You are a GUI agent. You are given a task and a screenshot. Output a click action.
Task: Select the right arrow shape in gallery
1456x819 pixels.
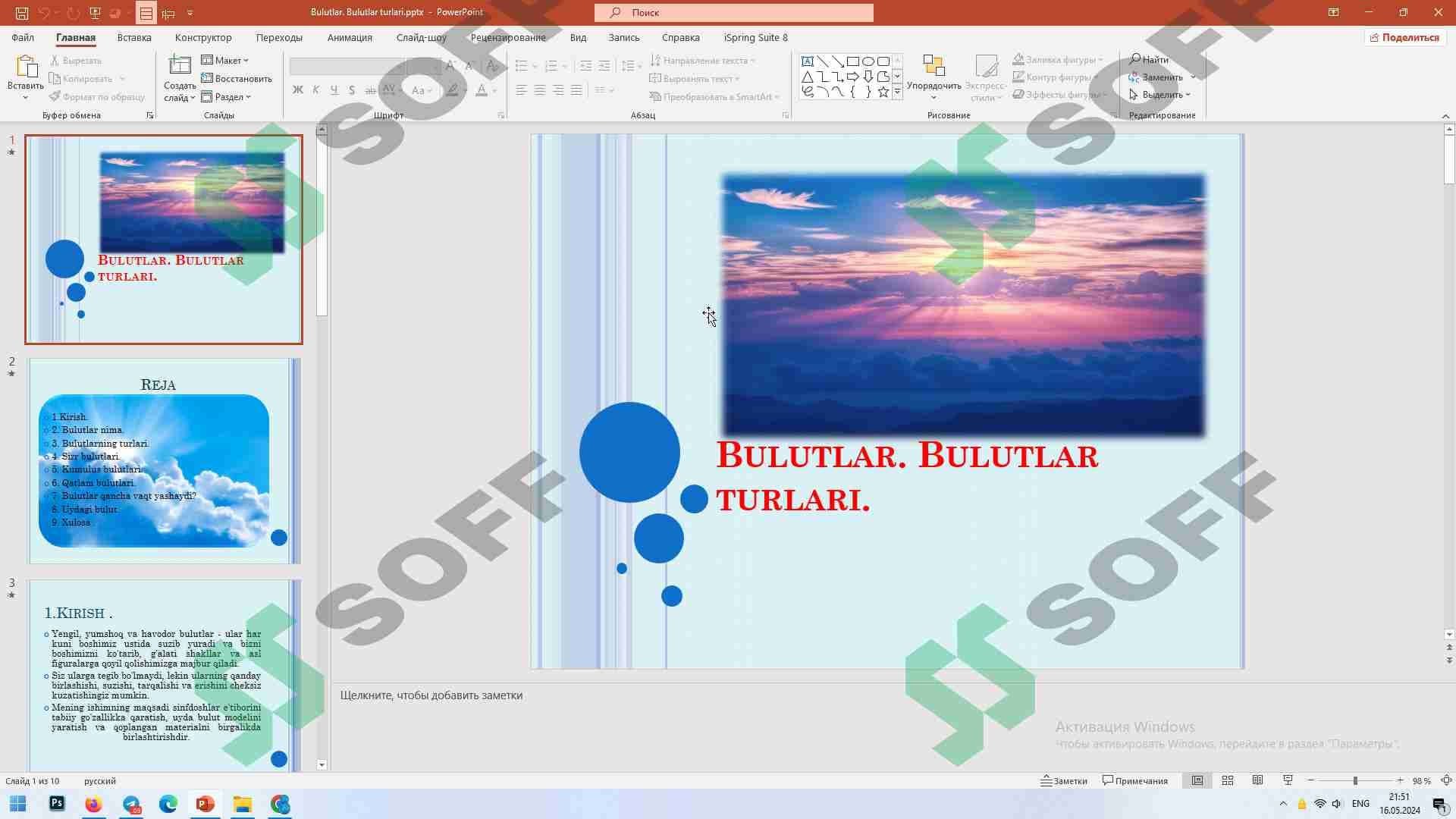853,77
